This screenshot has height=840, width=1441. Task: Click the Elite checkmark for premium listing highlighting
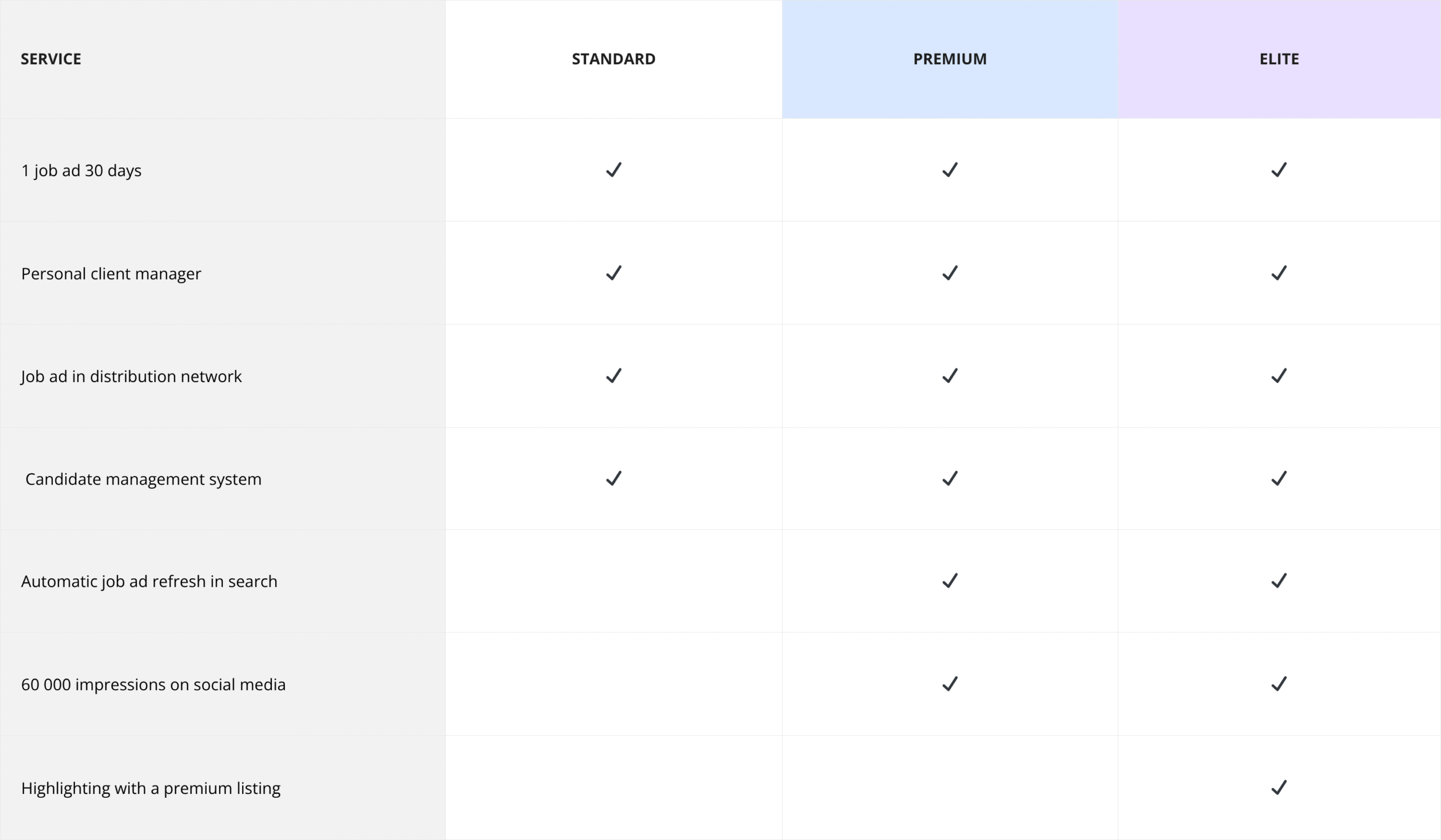point(1279,788)
